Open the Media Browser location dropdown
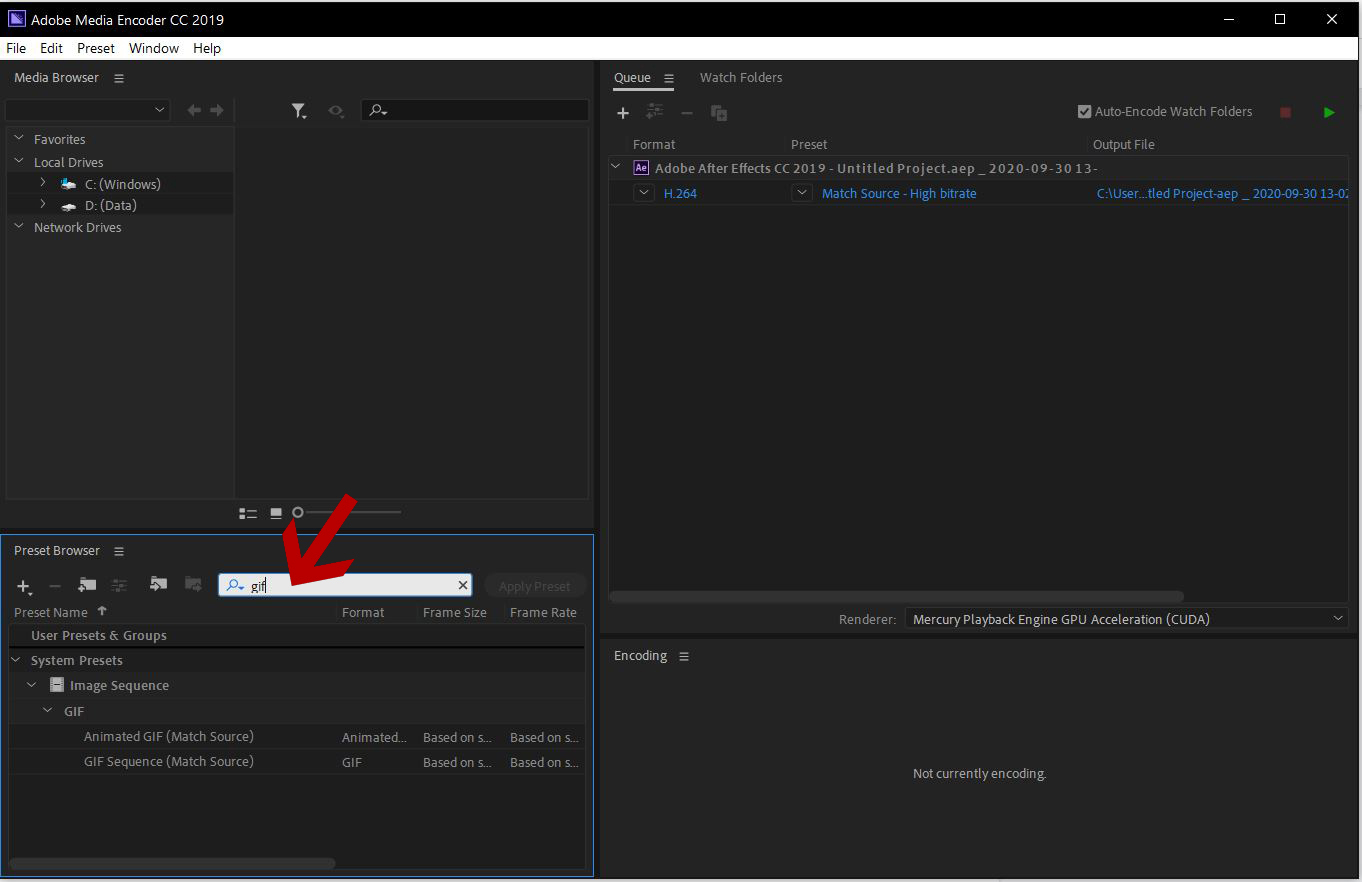The height and width of the screenshot is (882, 1362). (88, 110)
